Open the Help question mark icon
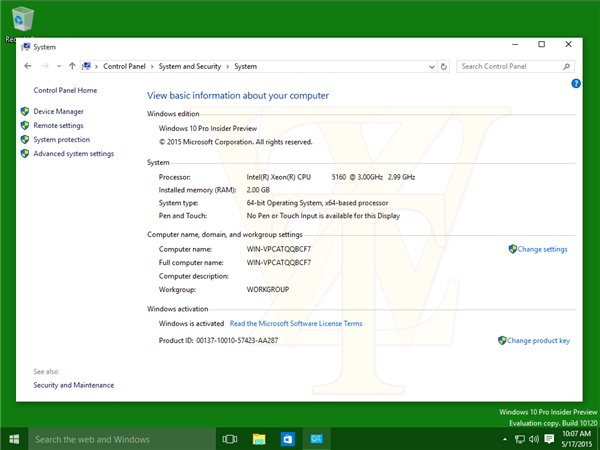This screenshot has height=450, width=600. click(x=576, y=84)
